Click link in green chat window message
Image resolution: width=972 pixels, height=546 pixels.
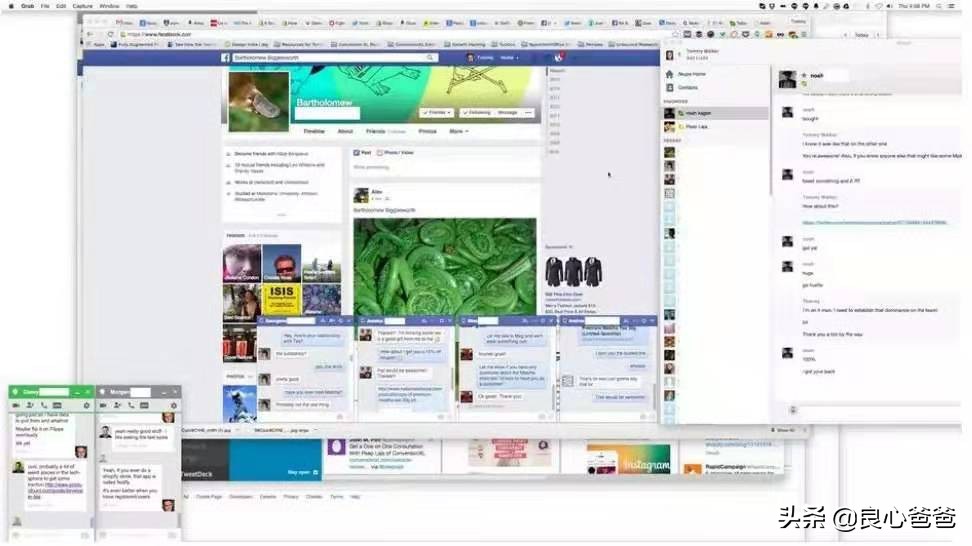55,490
